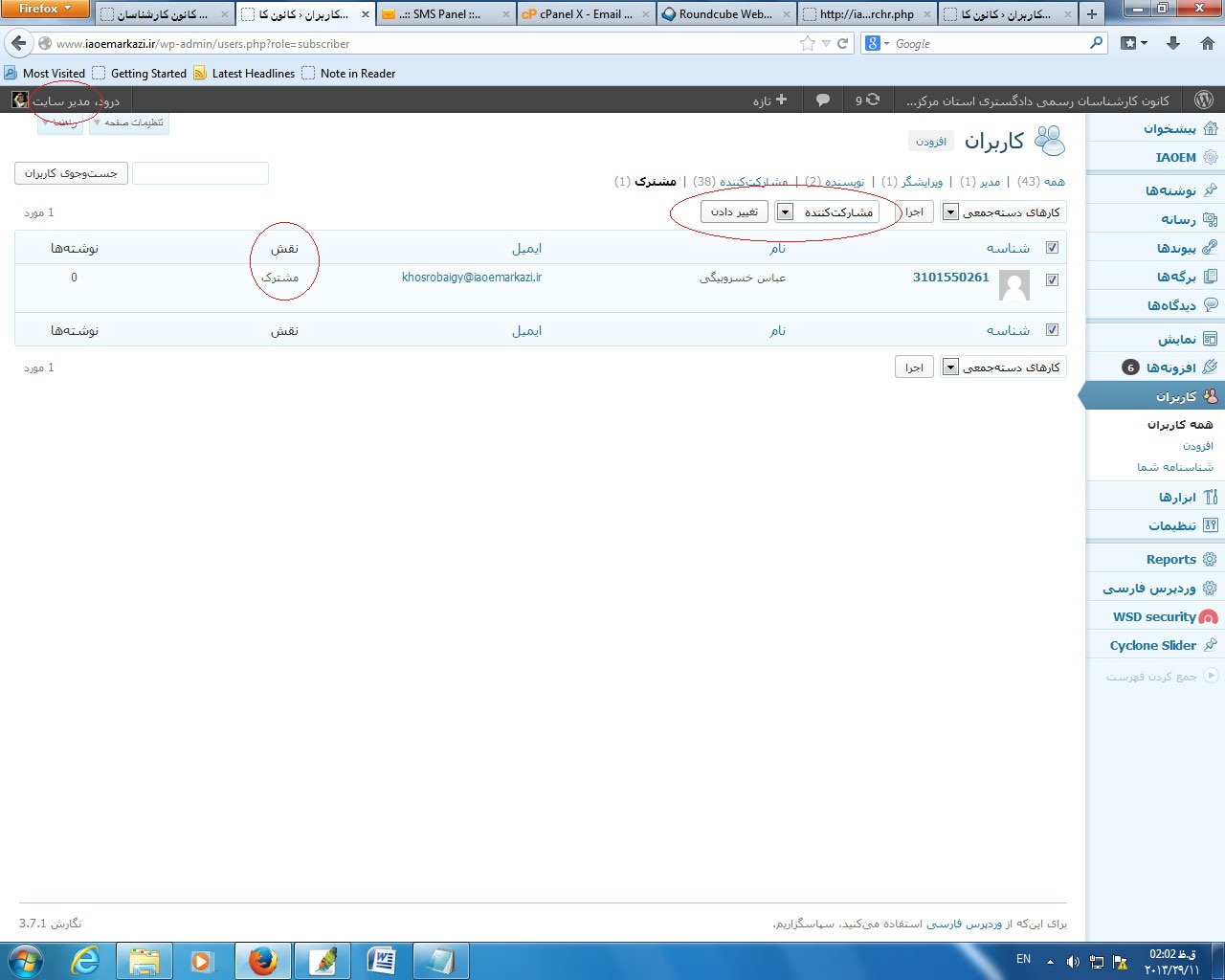Screen dimensions: 1225x980
Task: Click the user search input field
Action: pos(200,173)
